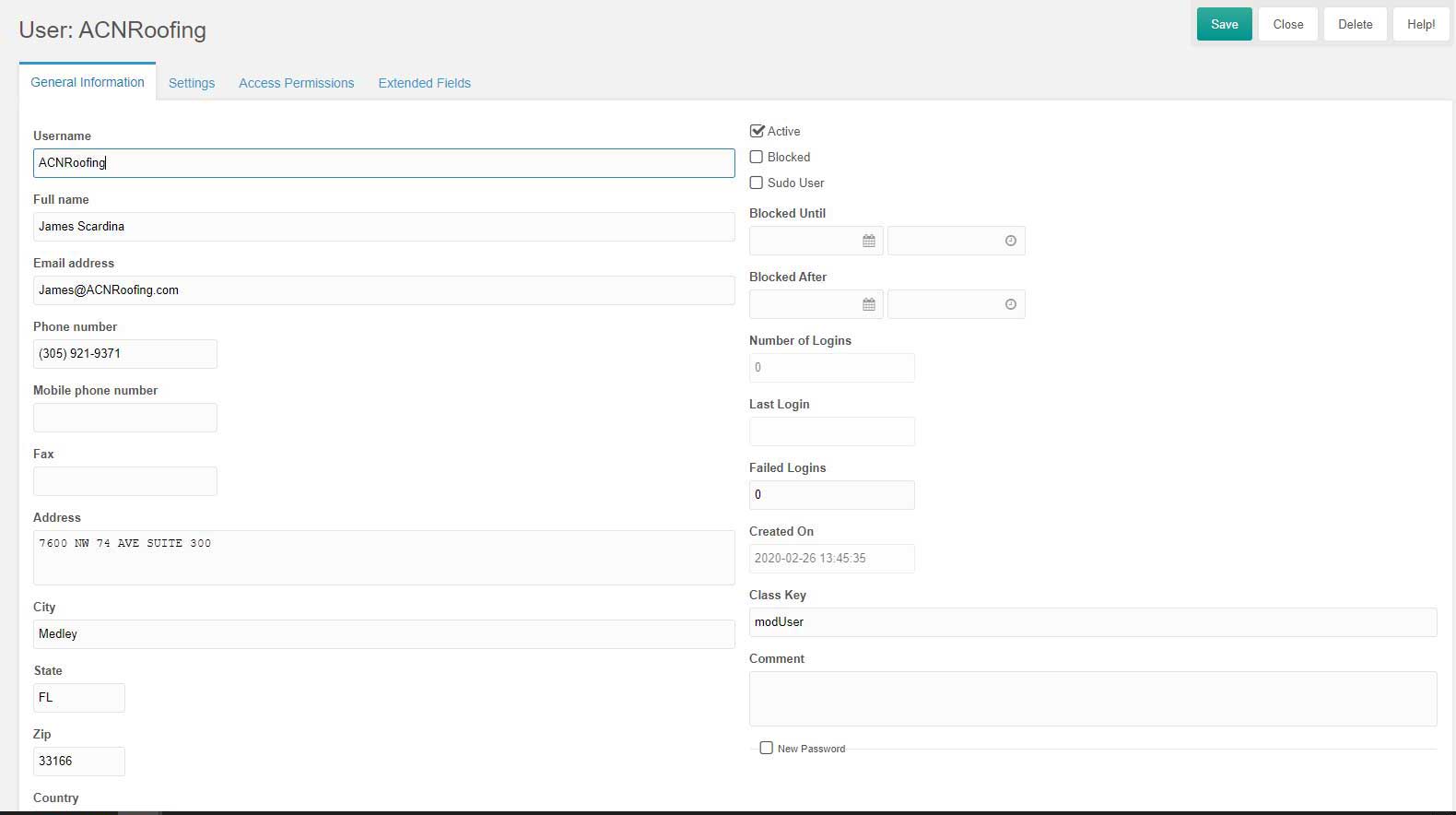The image size is (1456, 815).
Task: Click the Number of Logins field
Action: click(832, 368)
